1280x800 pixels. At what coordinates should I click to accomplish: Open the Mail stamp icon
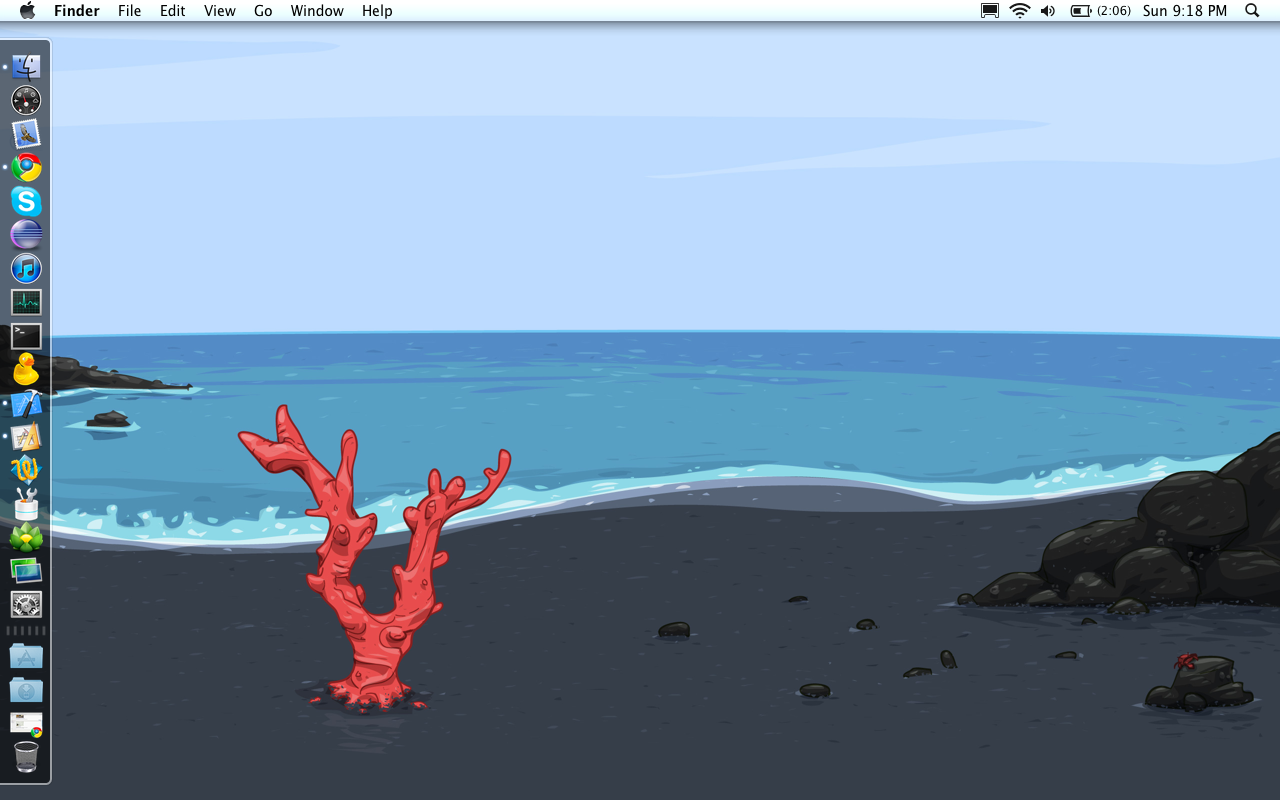click(26, 134)
